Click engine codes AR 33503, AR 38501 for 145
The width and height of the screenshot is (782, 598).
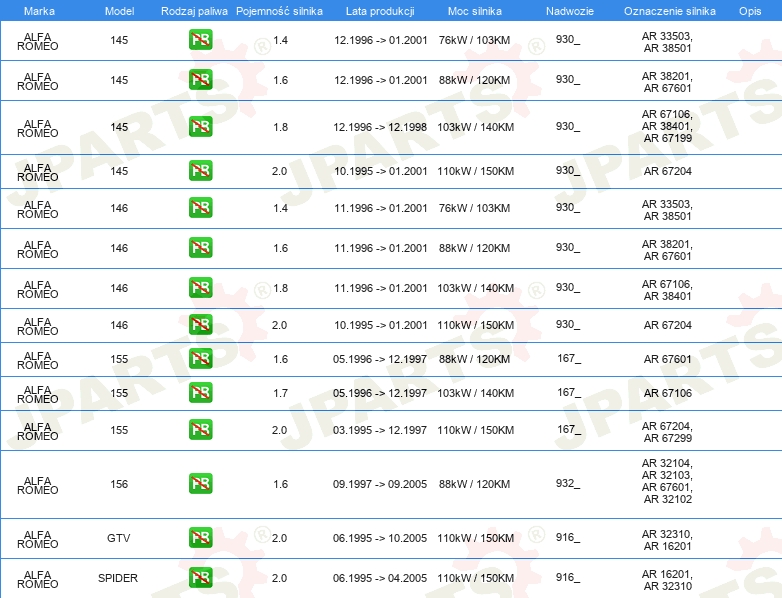click(x=667, y=42)
